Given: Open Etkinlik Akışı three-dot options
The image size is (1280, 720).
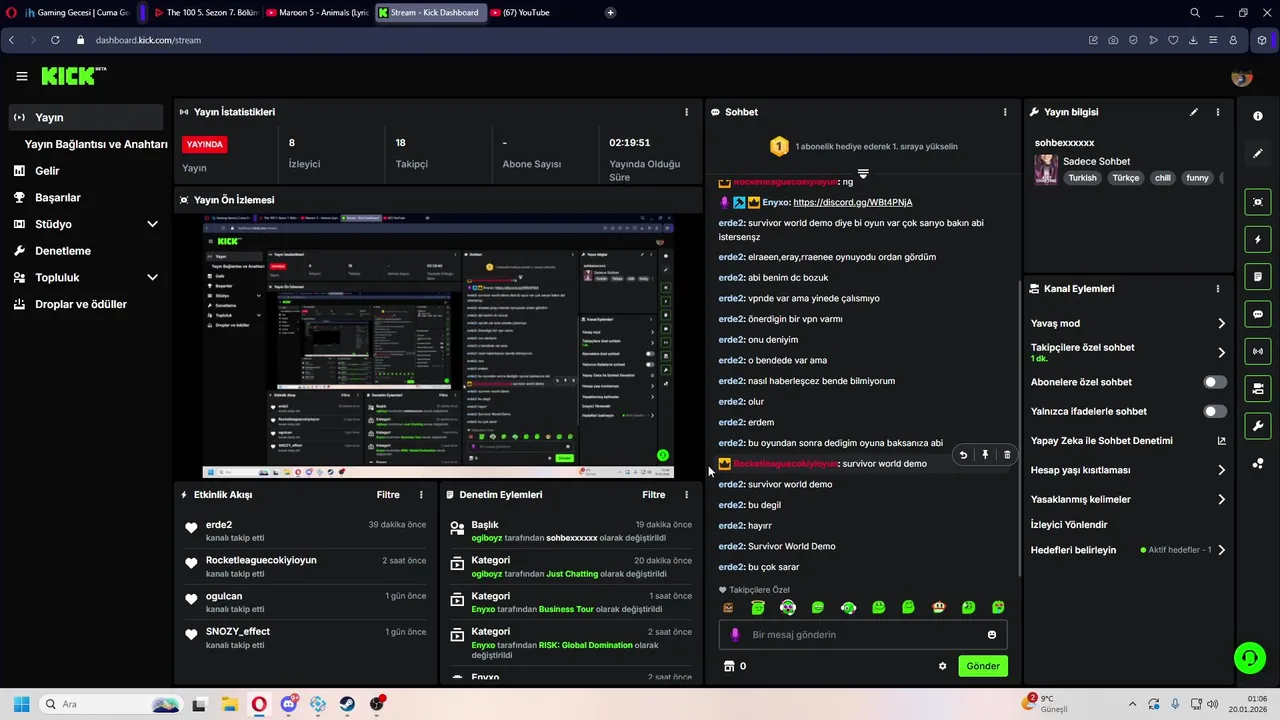Looking at the screenshot, I should click(x=421, y=495).
